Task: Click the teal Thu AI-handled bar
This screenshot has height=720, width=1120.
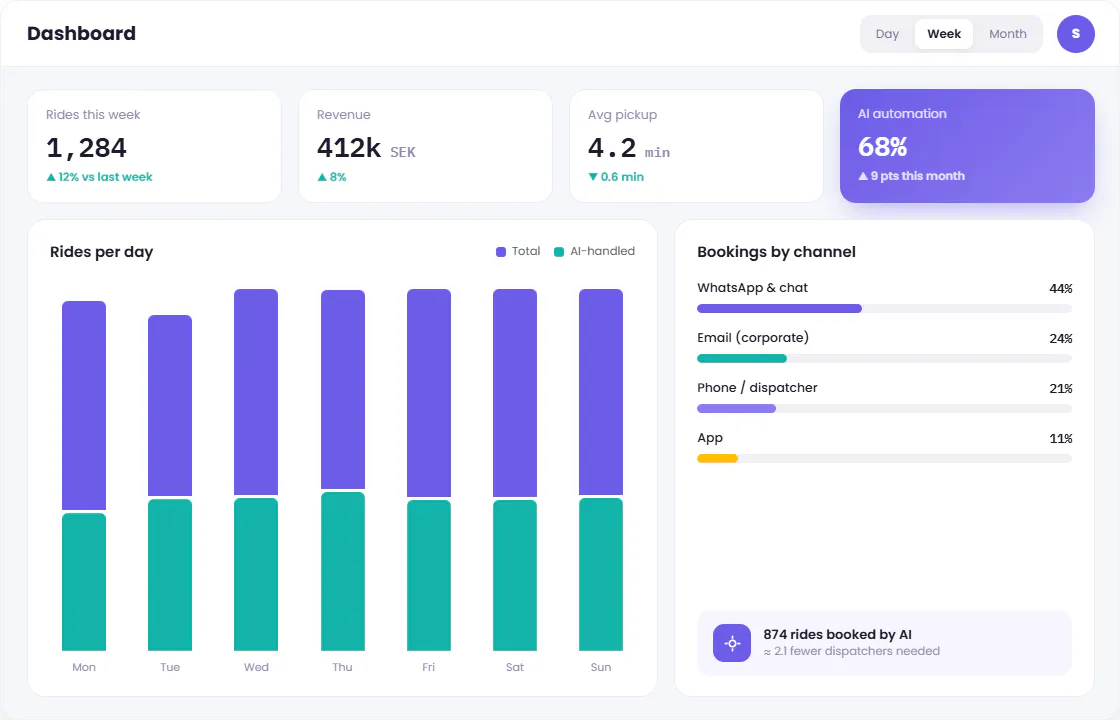Action: pos(343,571)
